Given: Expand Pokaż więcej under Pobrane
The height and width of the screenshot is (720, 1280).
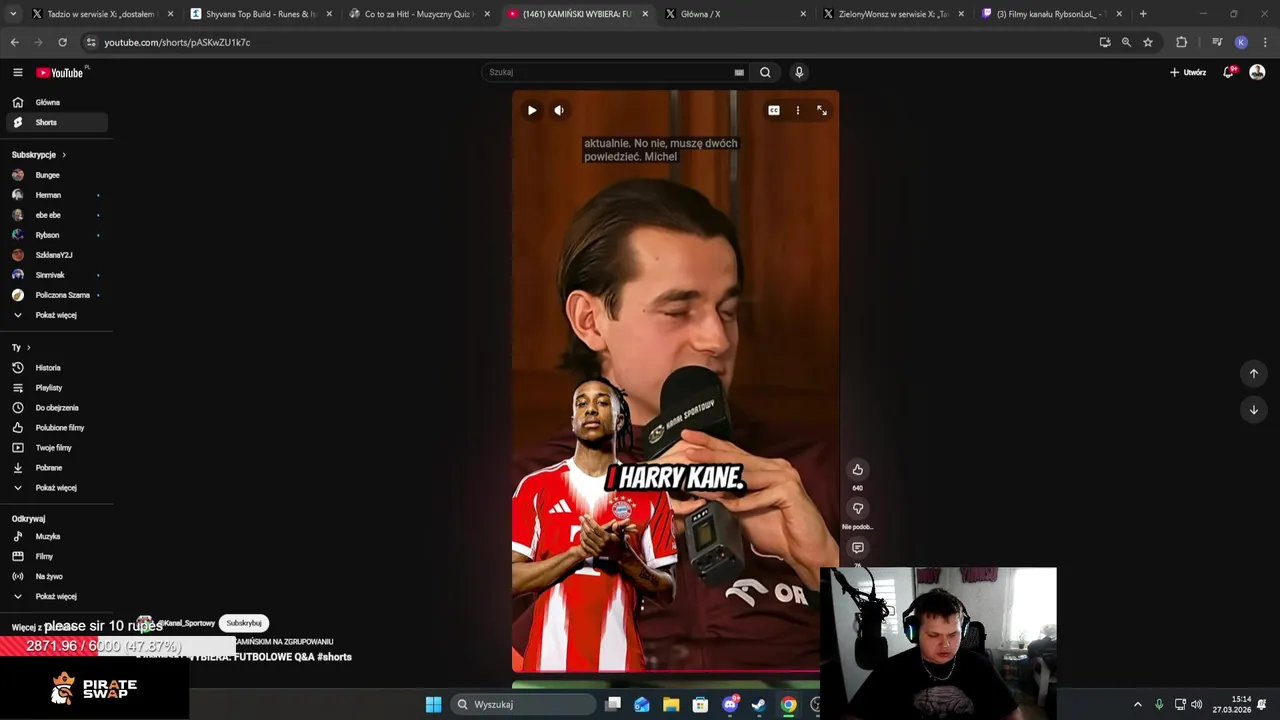Looking at the screenshot, I should (x=56, y=488).
